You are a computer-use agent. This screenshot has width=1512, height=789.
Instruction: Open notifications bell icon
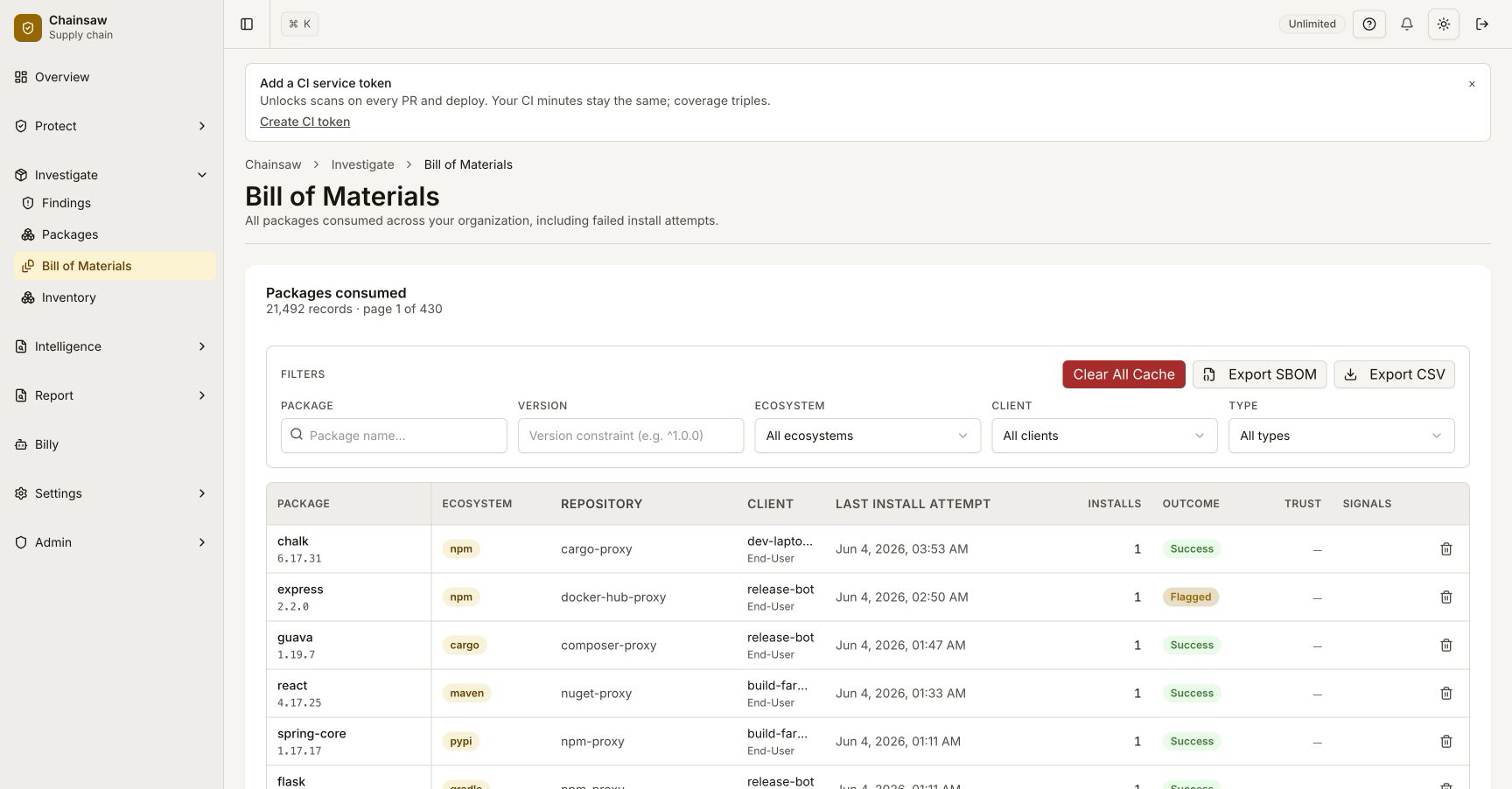tap(1407, 24)
